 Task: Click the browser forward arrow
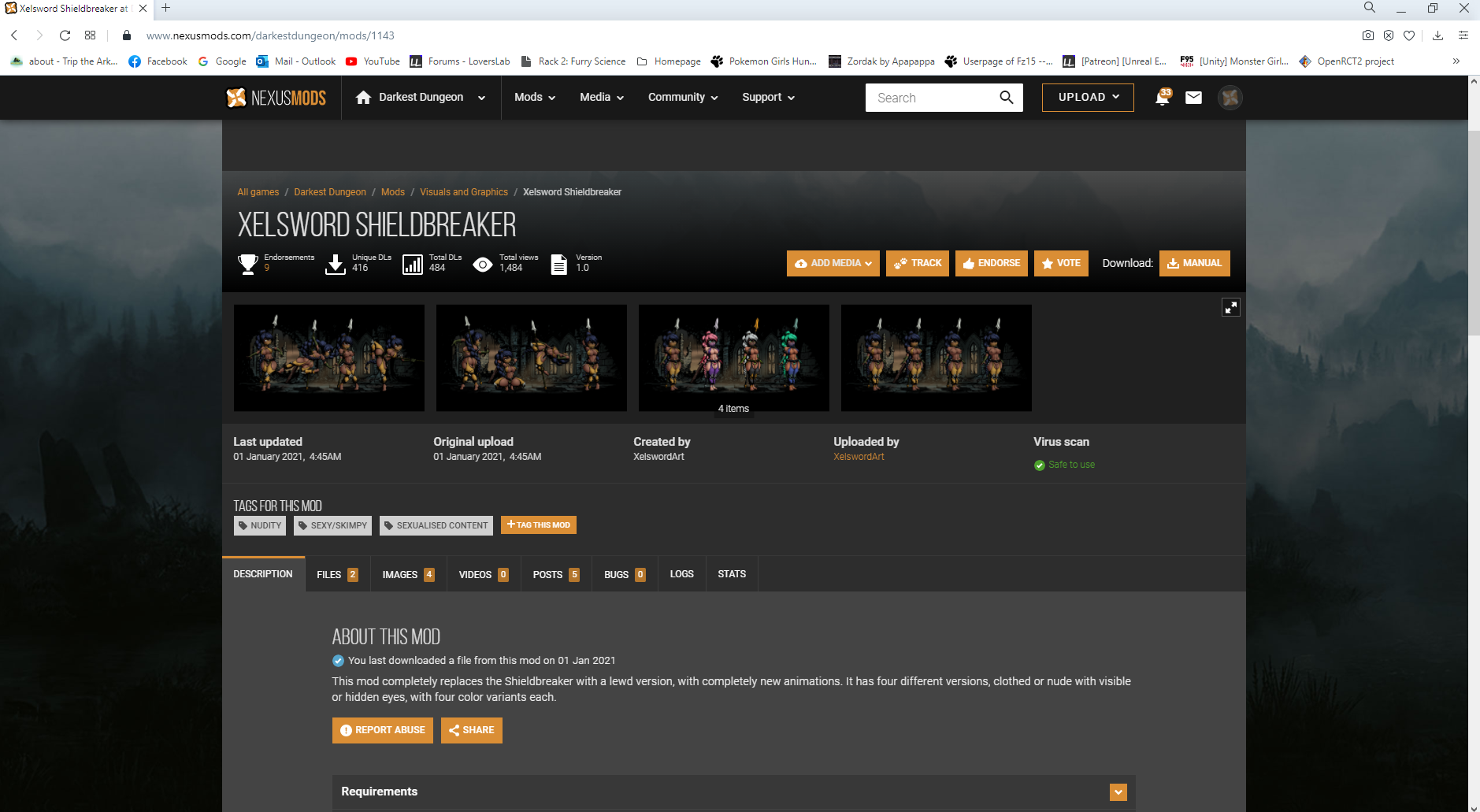(39, 35)
